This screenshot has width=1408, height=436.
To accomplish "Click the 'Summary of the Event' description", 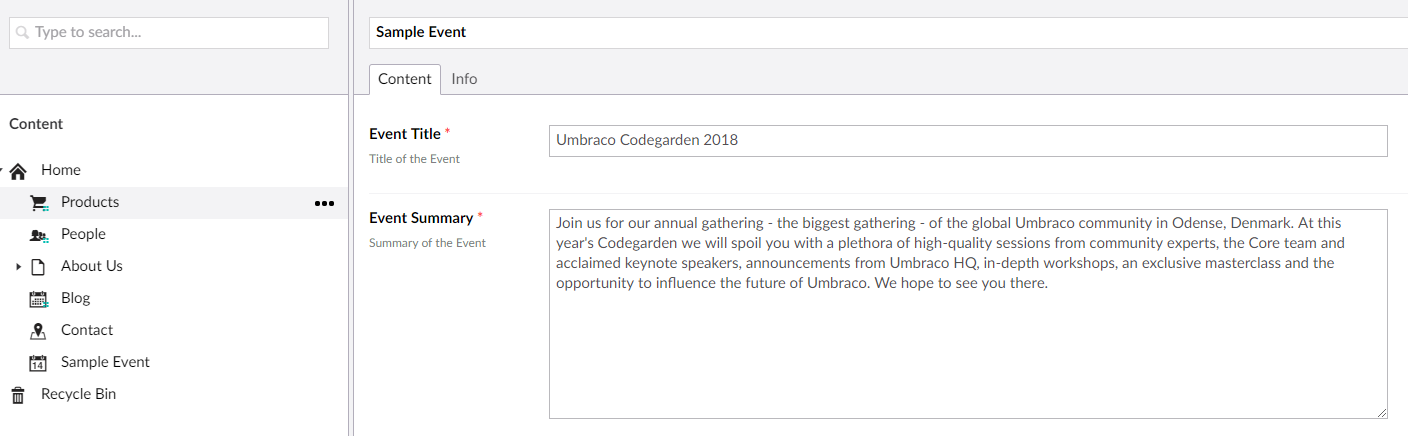I will coord(427,243).
